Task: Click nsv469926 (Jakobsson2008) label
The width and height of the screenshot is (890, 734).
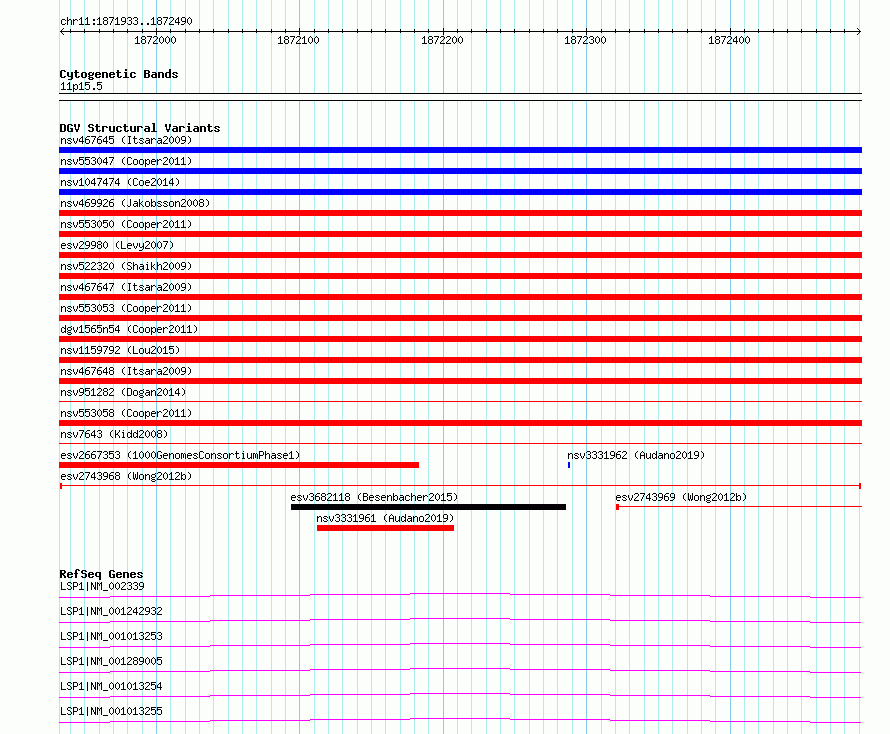Action: click(135, 203)
